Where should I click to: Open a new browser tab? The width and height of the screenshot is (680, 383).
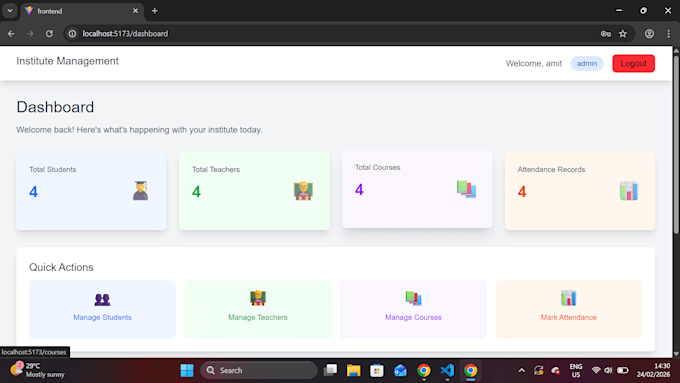click(x=154, y=11)
